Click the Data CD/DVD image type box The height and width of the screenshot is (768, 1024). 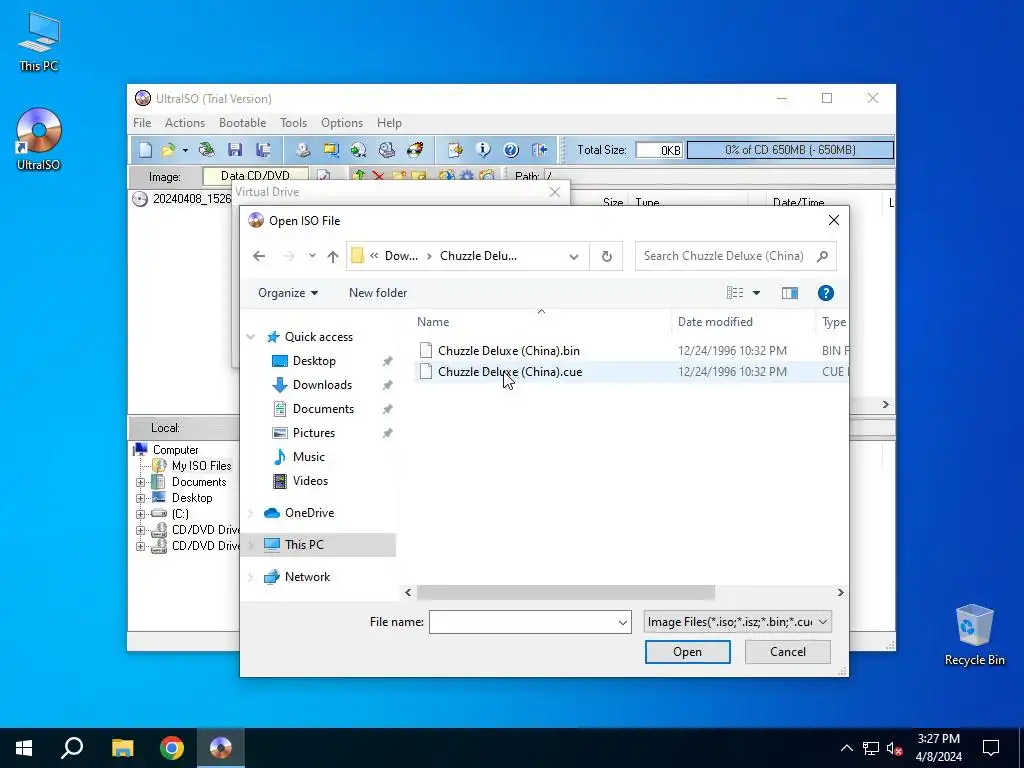255,175
